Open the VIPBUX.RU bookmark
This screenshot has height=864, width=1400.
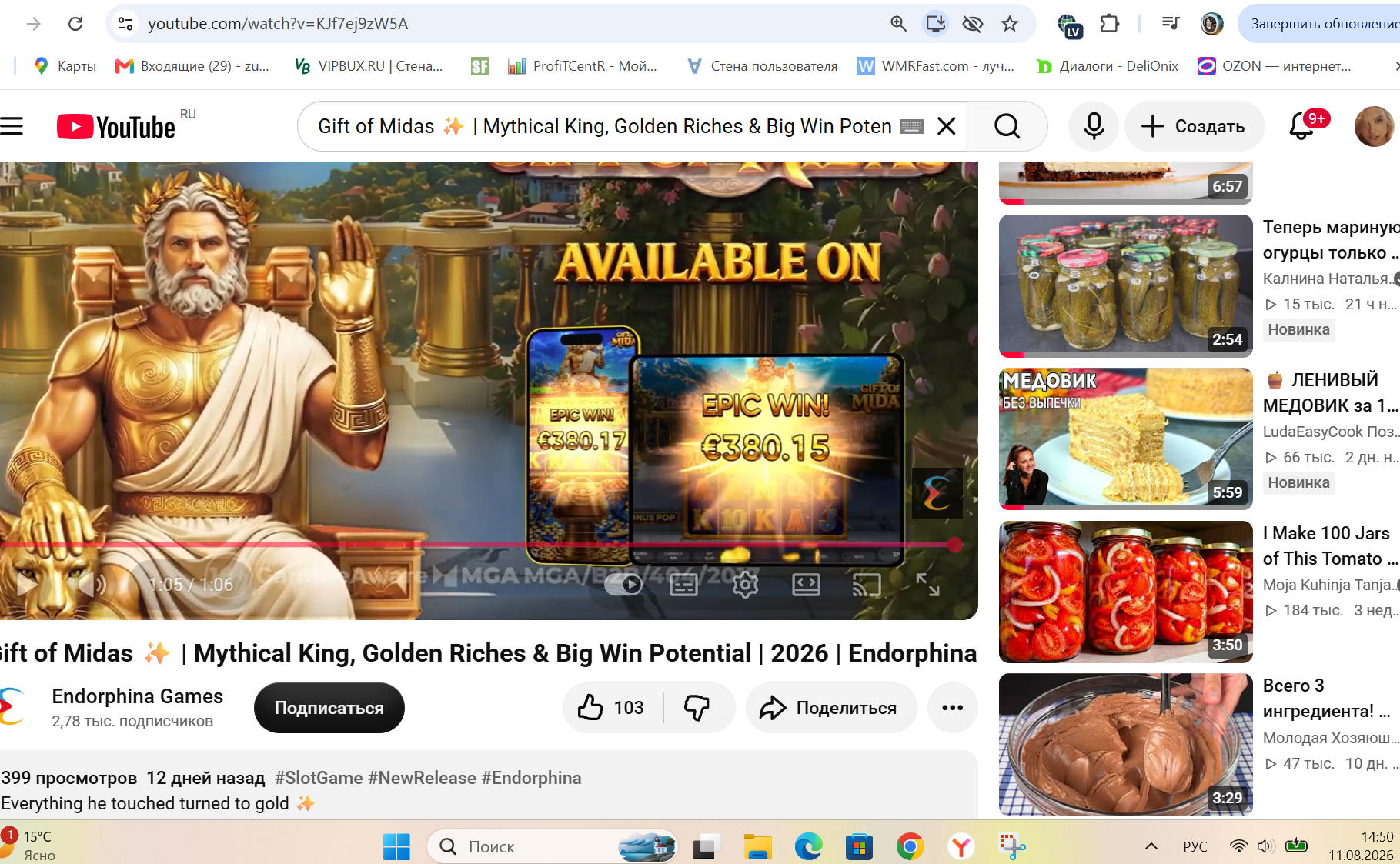point(369,66)
